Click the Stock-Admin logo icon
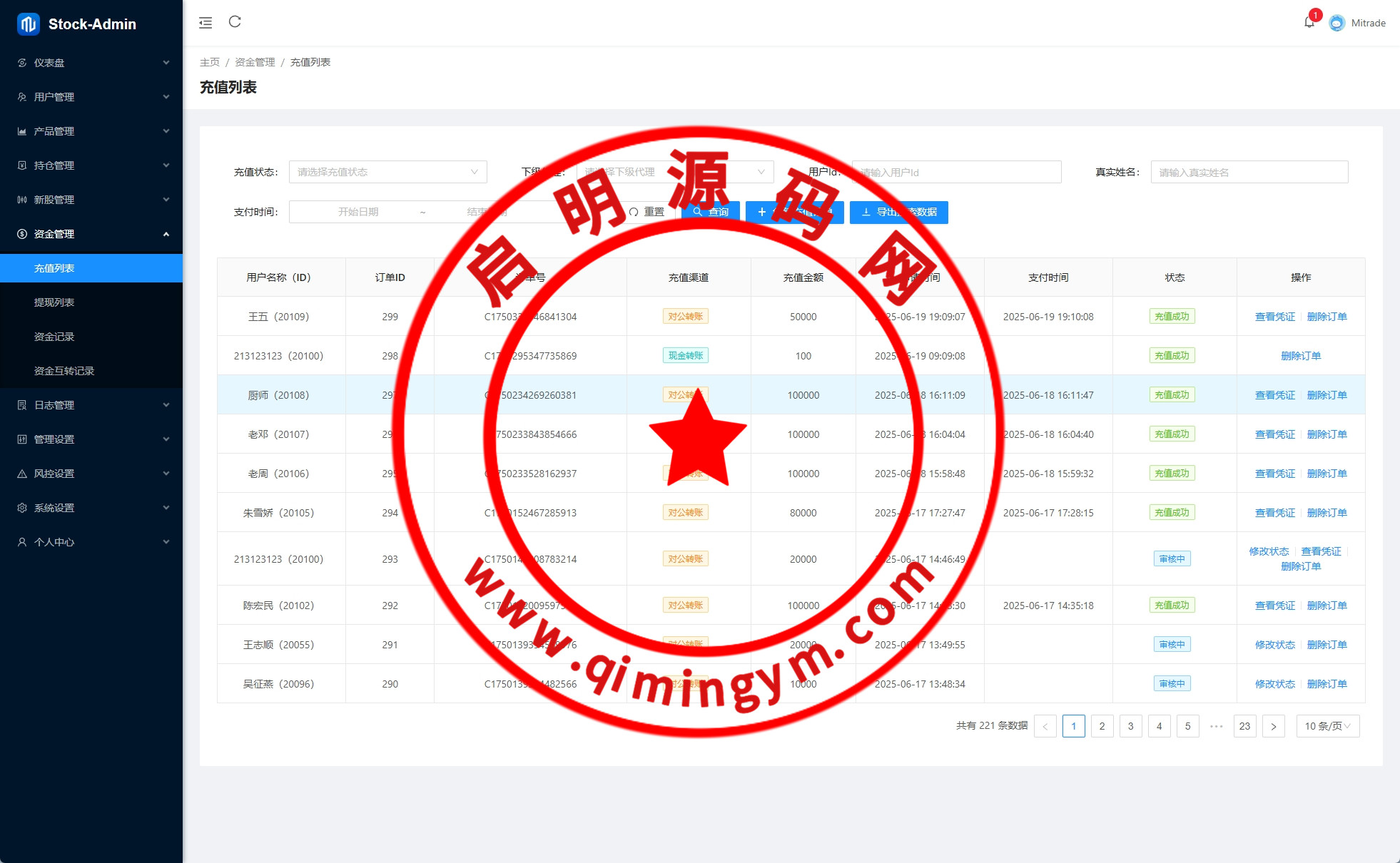Screen dimensions: 1400x863 pos(28,24)
